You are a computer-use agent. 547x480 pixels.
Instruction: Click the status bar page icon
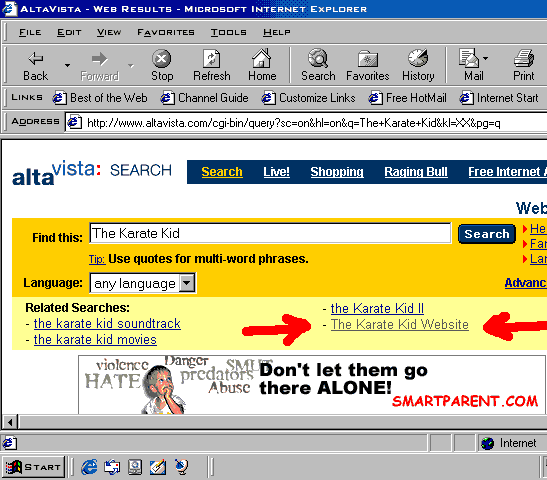click(x=9, y=443)
